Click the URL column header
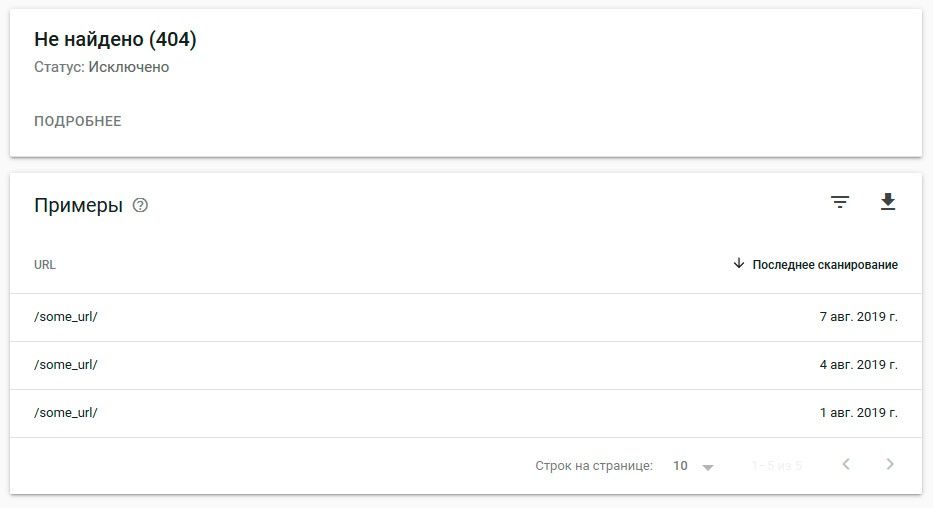Viewport: 933px width, 508px height. tap(45, 265)
